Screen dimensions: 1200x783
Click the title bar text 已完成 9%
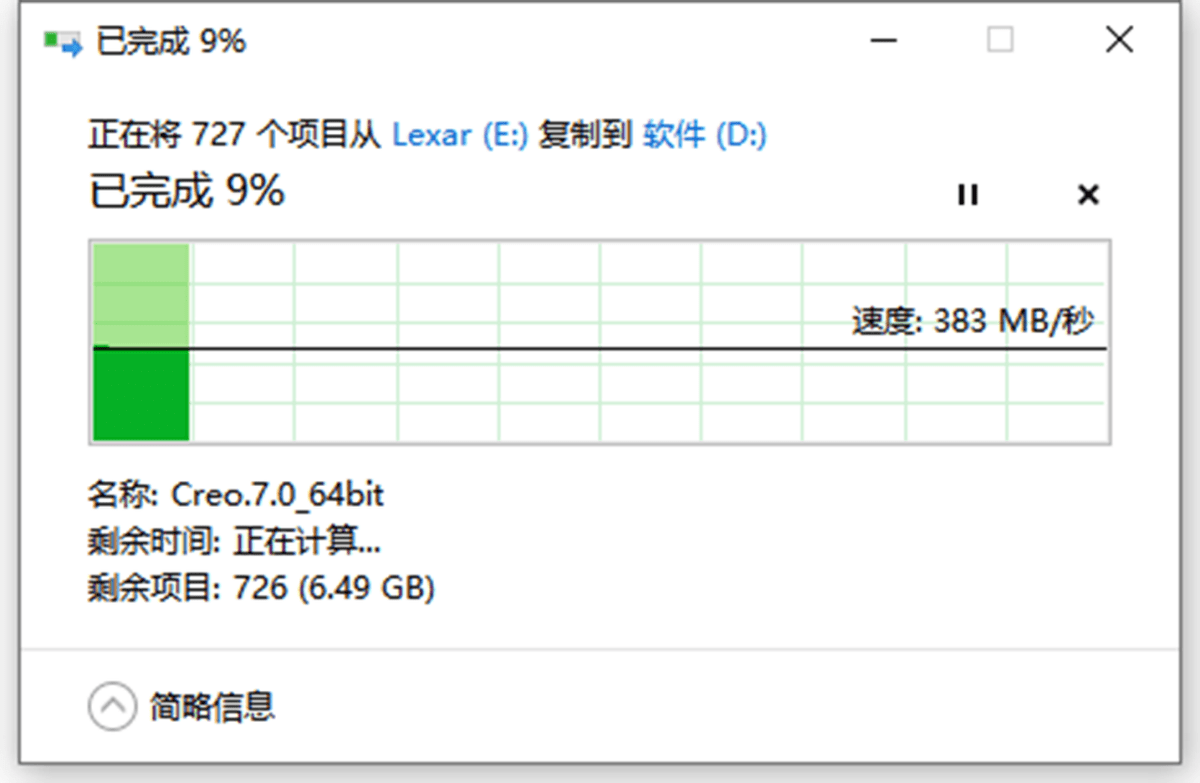point(170,42)
